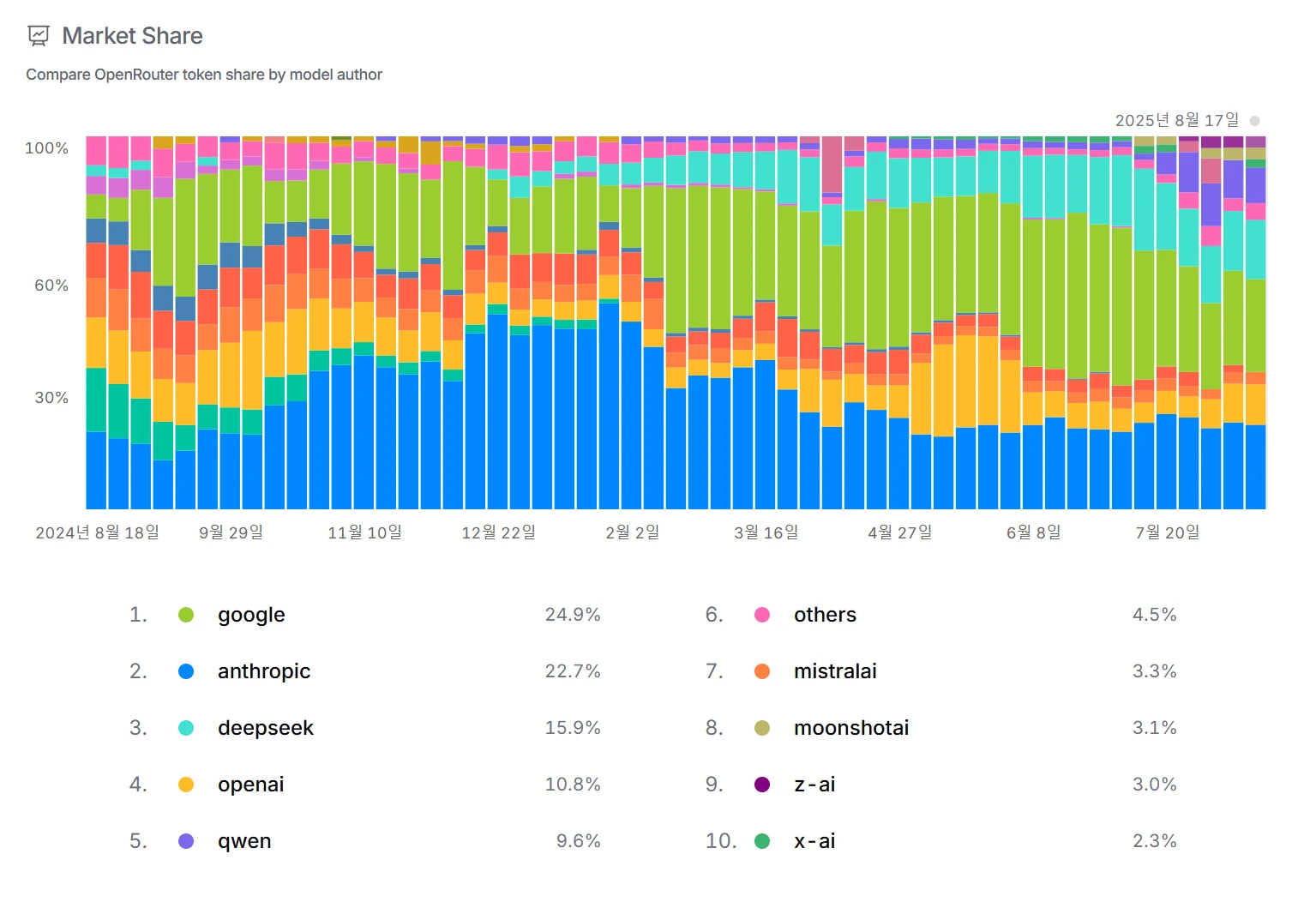Click the green x-ai legend dot

[x=762, y=841]
